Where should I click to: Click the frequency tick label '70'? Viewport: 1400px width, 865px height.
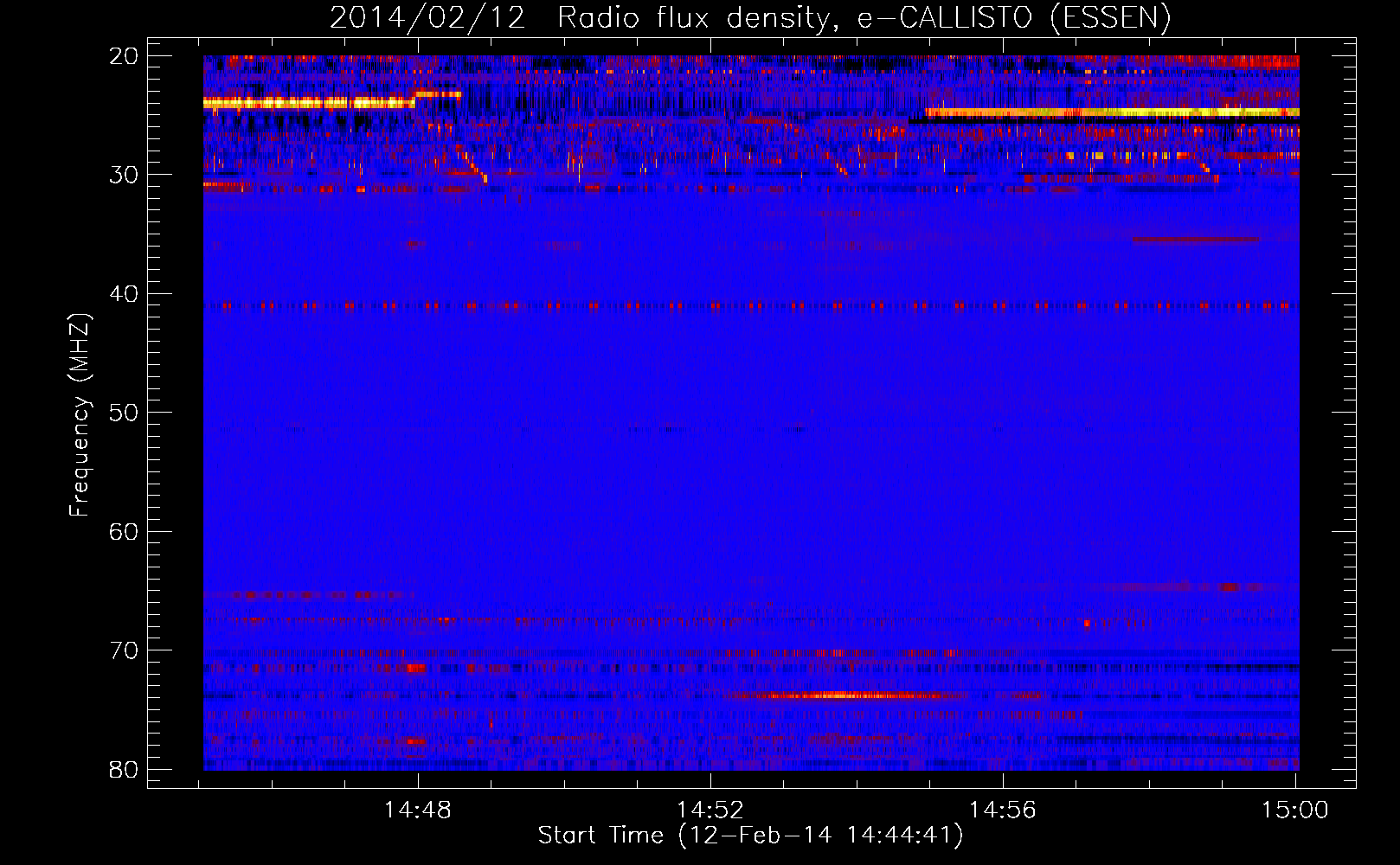click(x=125, y=650)
